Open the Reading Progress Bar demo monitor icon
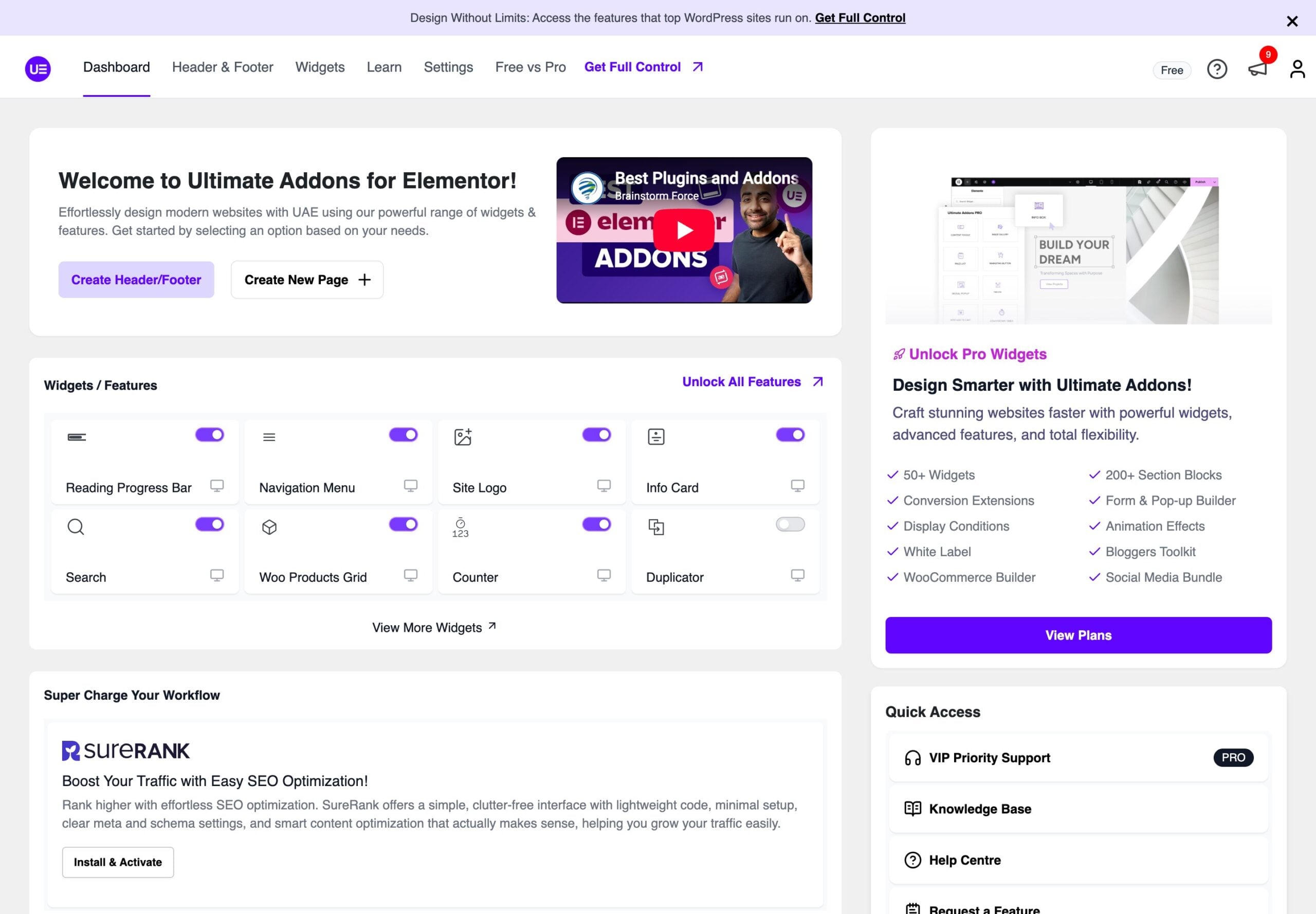Viewport: 1316px width, 914px height. (x=217, y=486)
